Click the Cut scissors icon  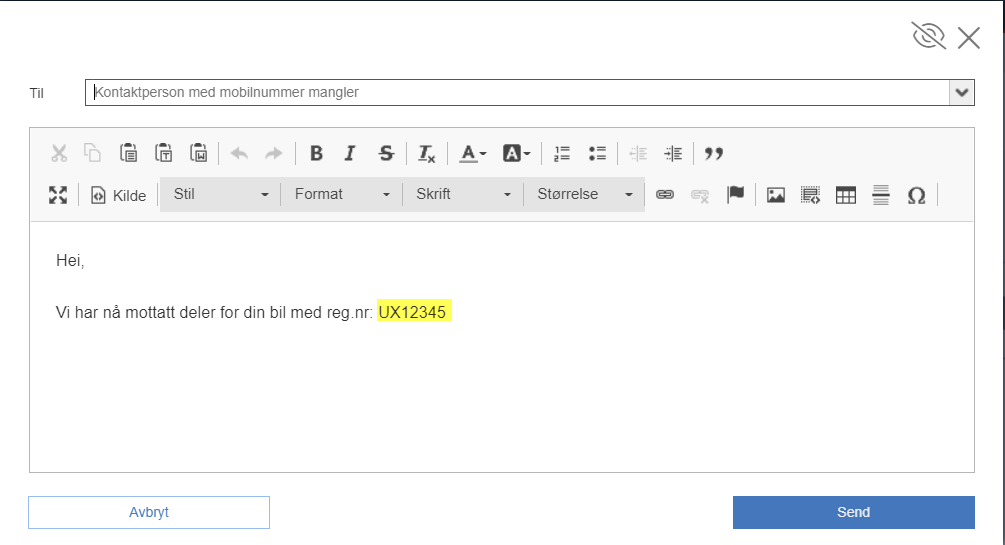coord(59,153)
